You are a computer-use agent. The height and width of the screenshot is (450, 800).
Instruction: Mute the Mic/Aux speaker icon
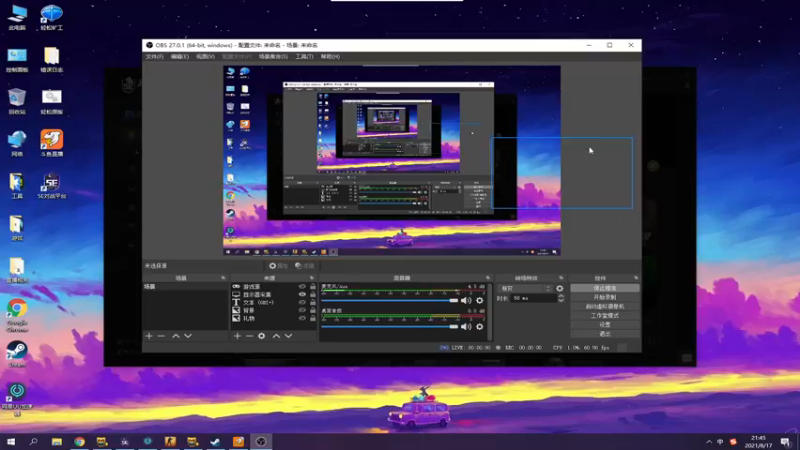tap(466, 301)
